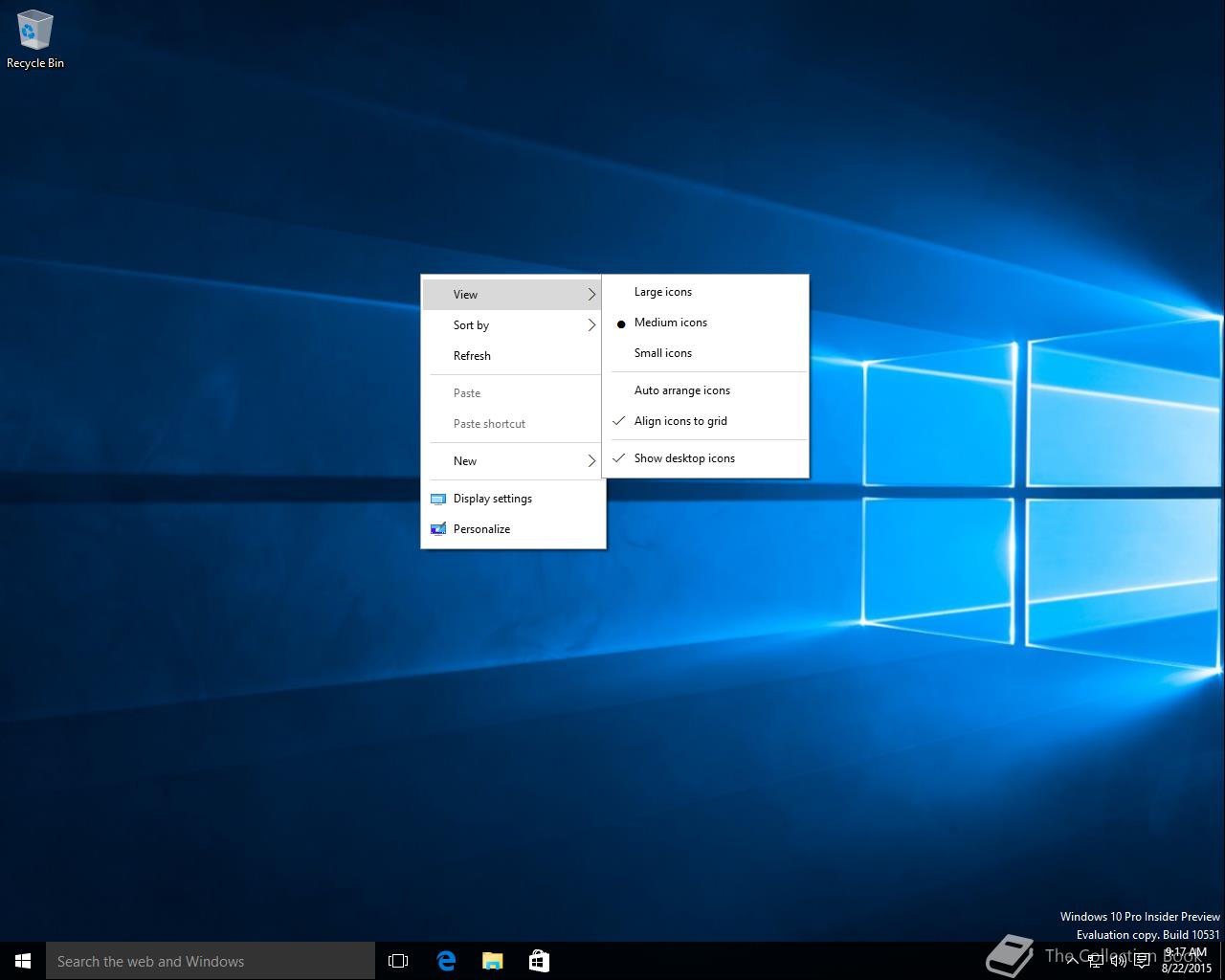This screenshot has width=1225, height=980.
Task: Open the Action Center notifications icon
Action: tap(1142, 961)
